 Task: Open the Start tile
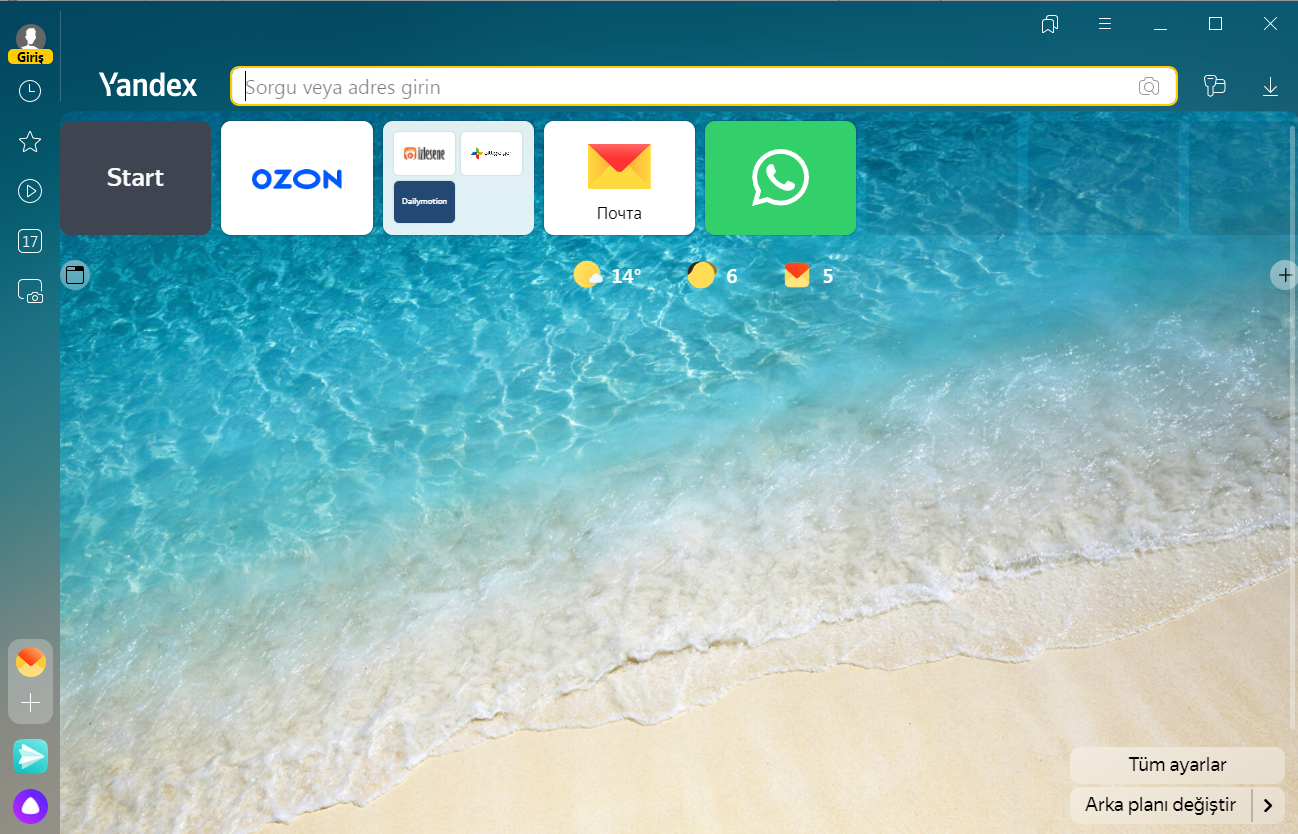tap(136, 178)
